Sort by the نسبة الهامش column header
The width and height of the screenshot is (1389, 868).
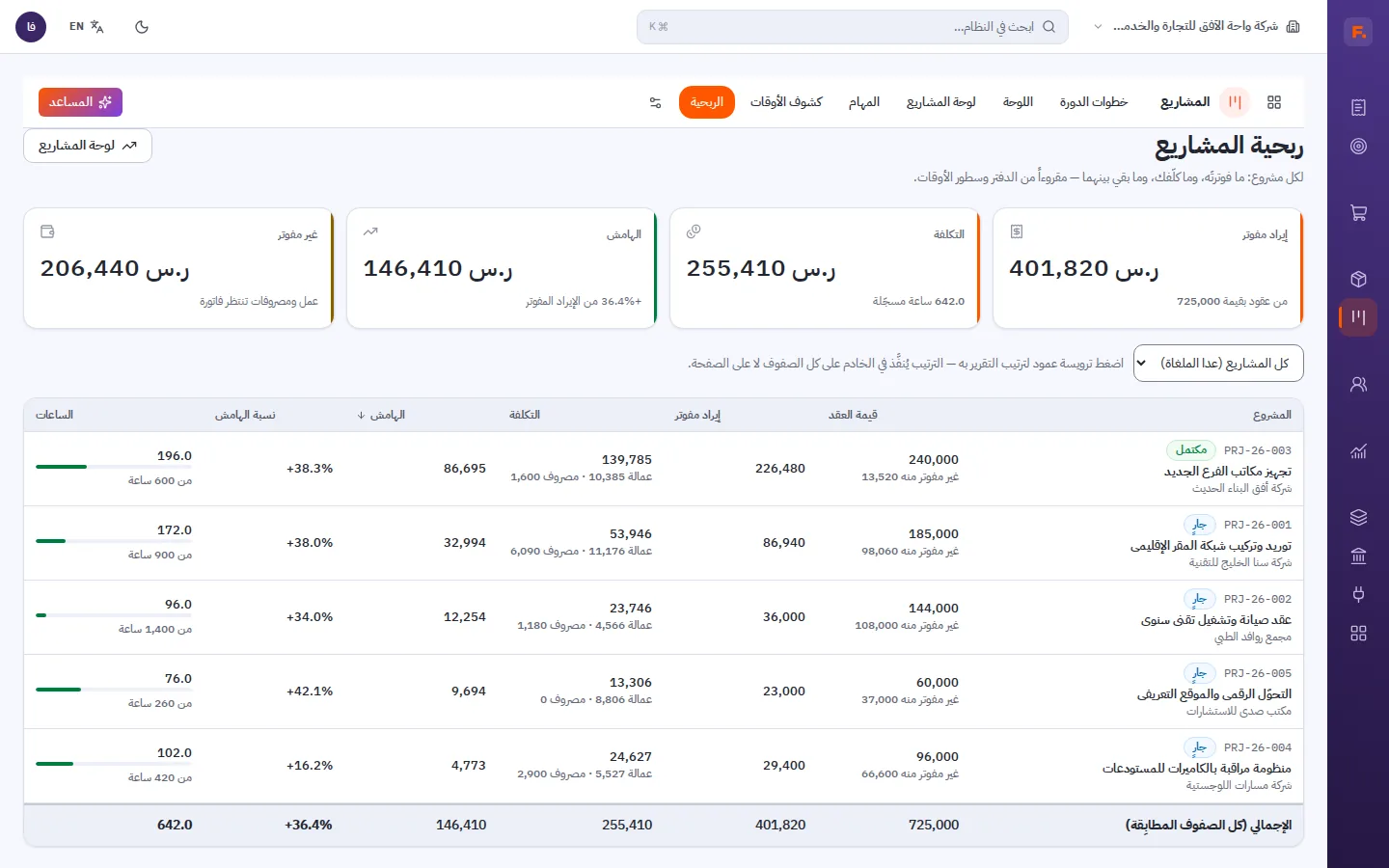245,415
